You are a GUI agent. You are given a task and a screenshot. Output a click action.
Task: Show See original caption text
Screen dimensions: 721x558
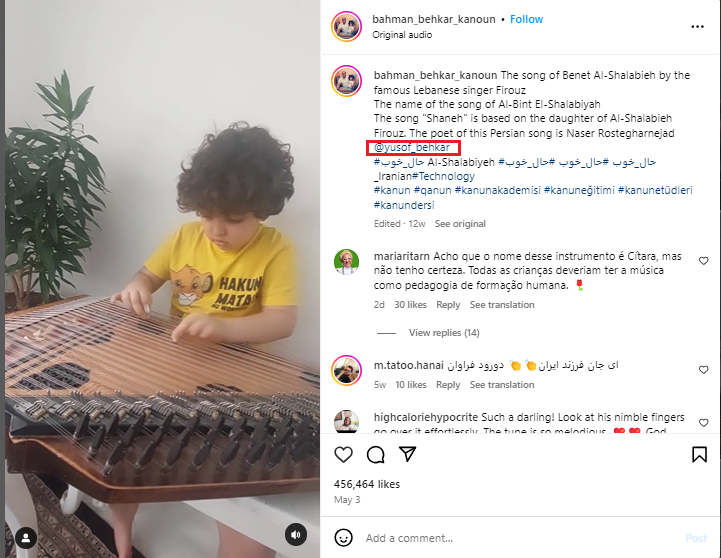coord(460,224)
